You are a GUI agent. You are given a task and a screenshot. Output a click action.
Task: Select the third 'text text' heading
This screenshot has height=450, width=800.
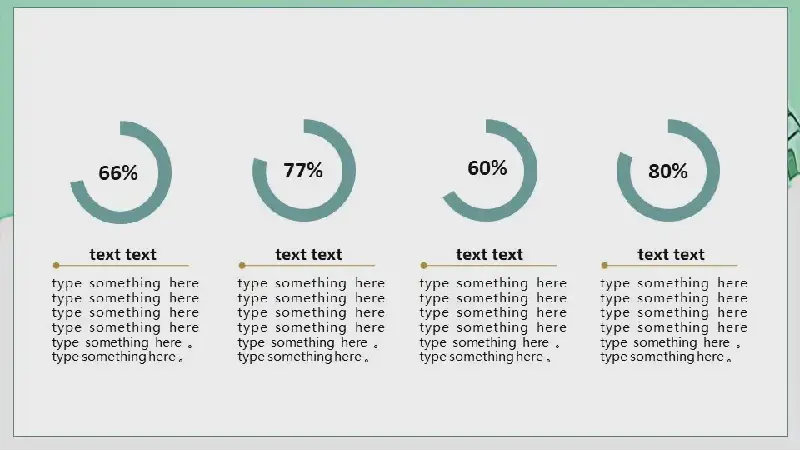click(x=489, y=254)
